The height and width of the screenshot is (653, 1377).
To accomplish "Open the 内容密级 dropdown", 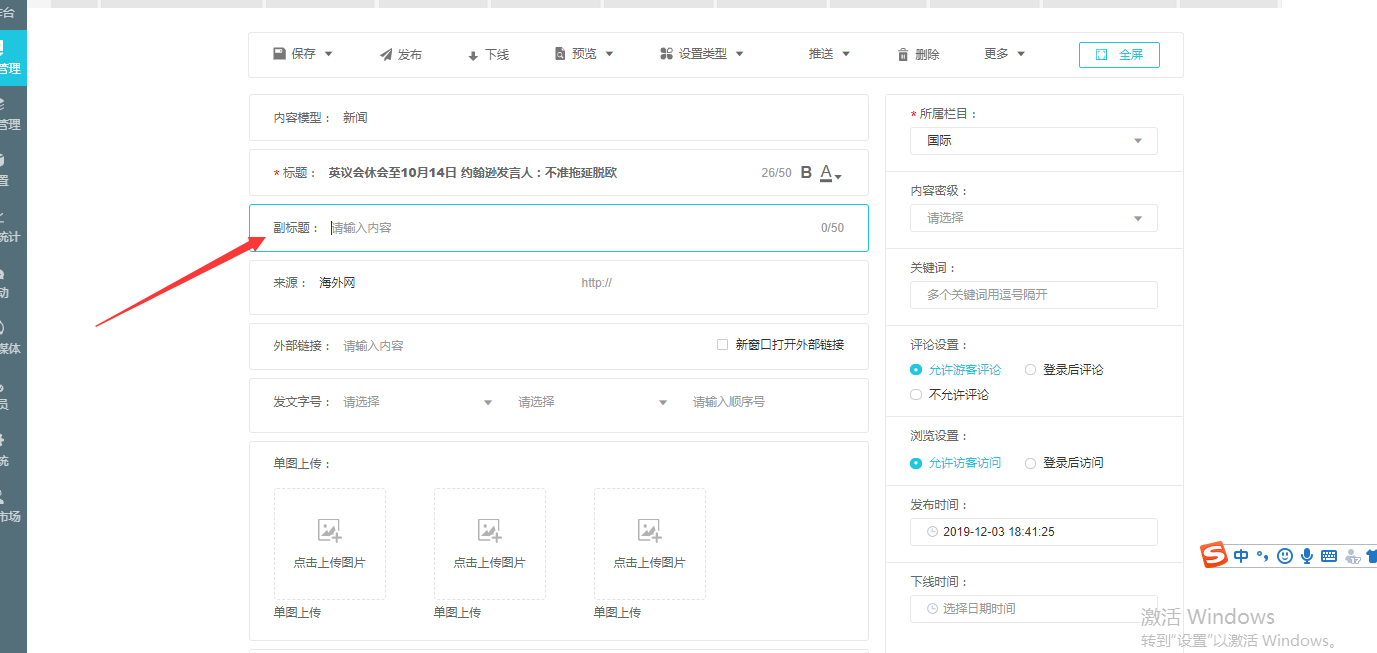I will tap(1033, 218).
